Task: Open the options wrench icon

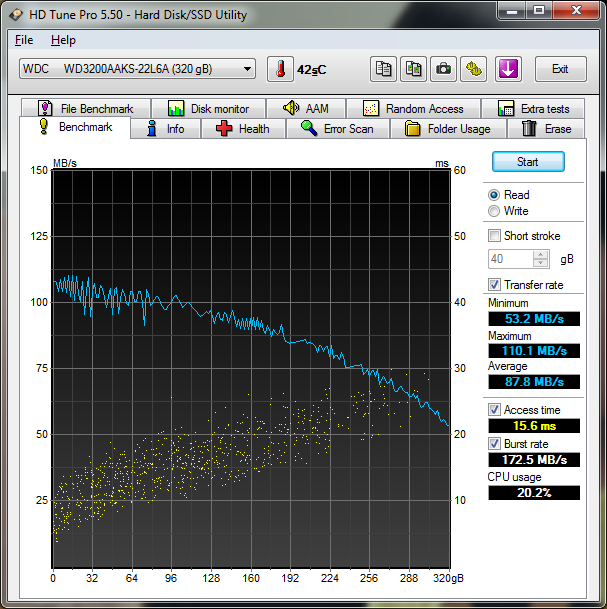Action: 473,69
